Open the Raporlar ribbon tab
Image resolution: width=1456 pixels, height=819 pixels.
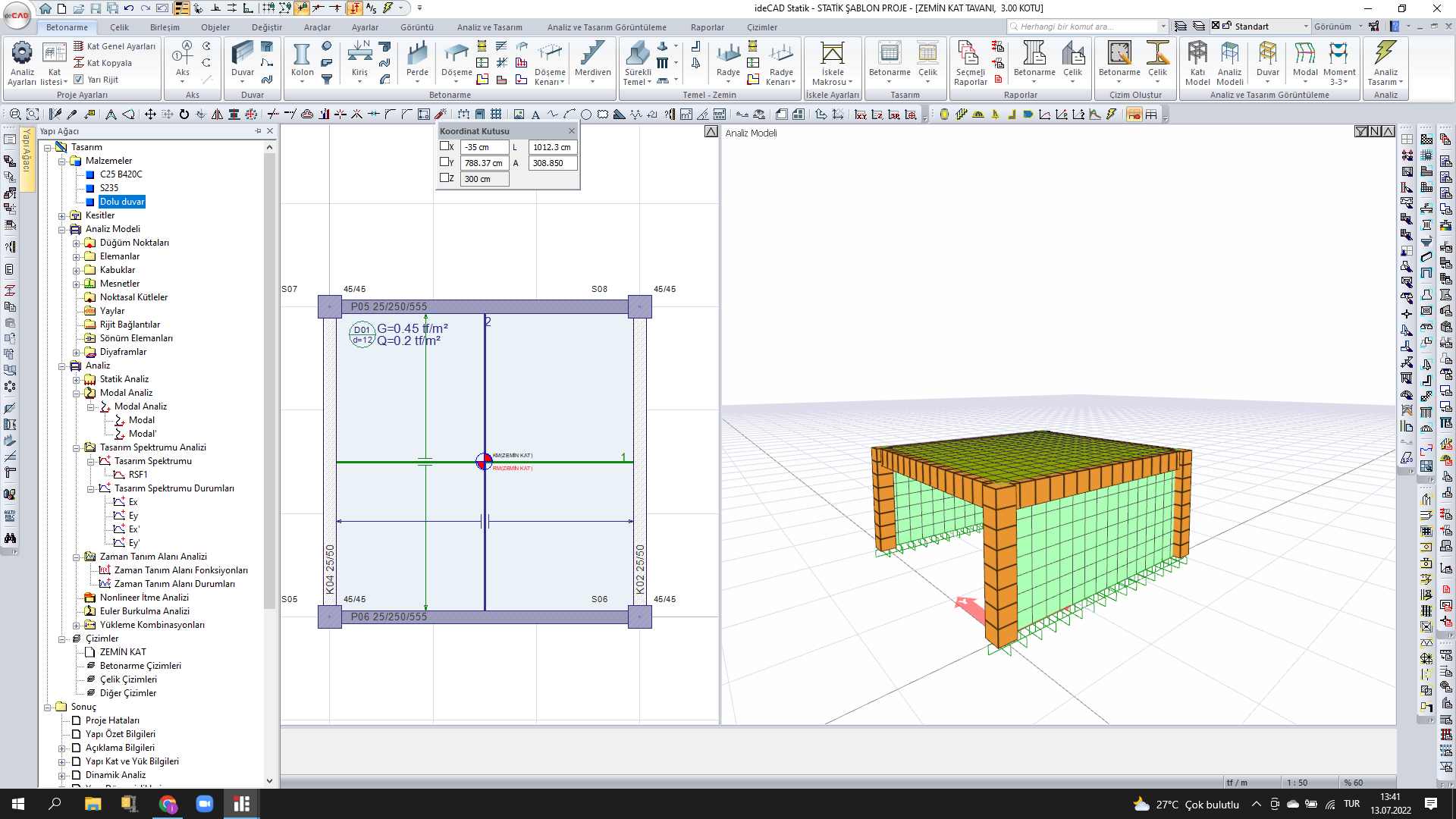point(707,27)
